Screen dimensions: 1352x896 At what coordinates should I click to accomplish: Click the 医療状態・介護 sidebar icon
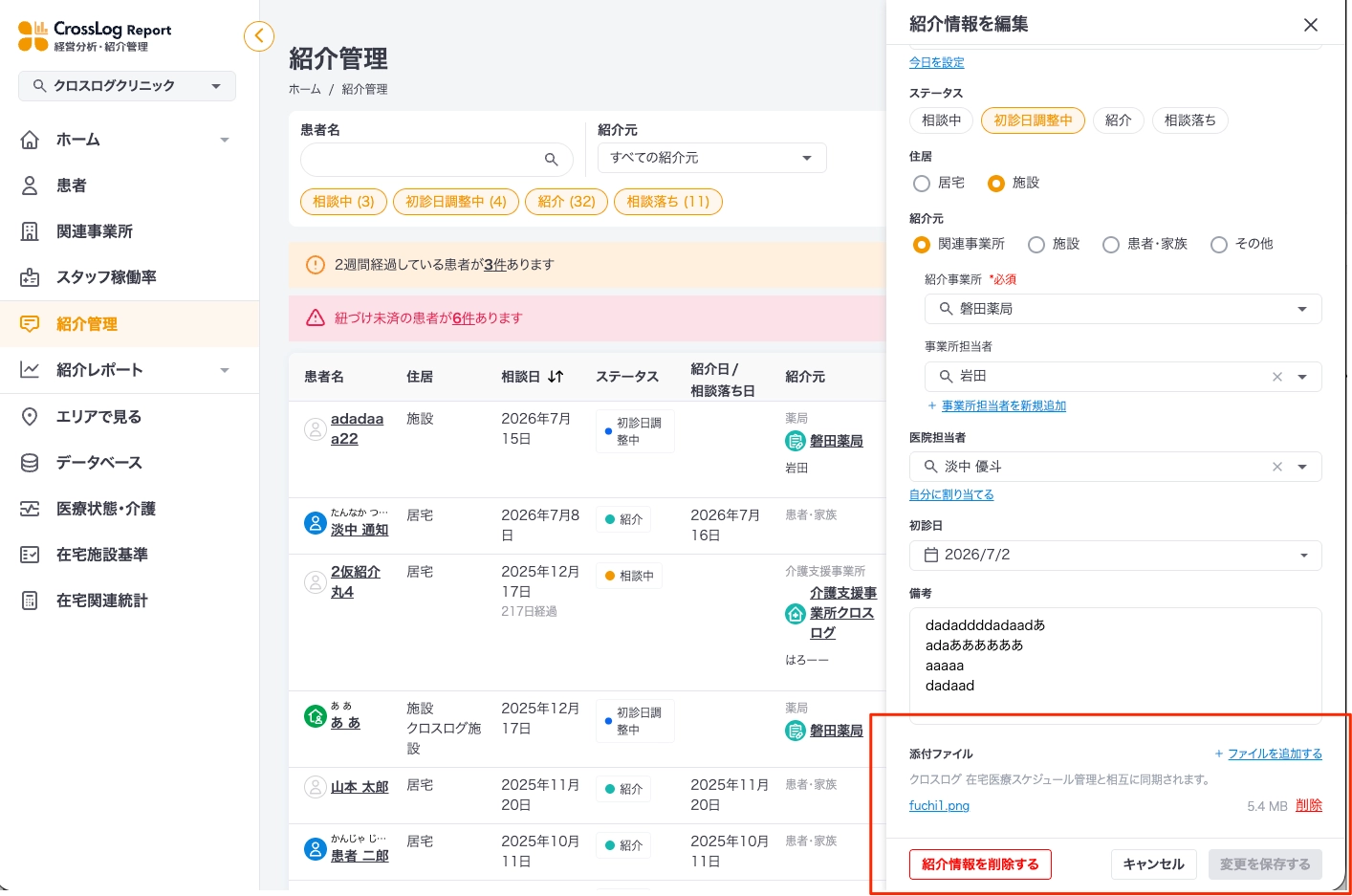coord(30,509)
